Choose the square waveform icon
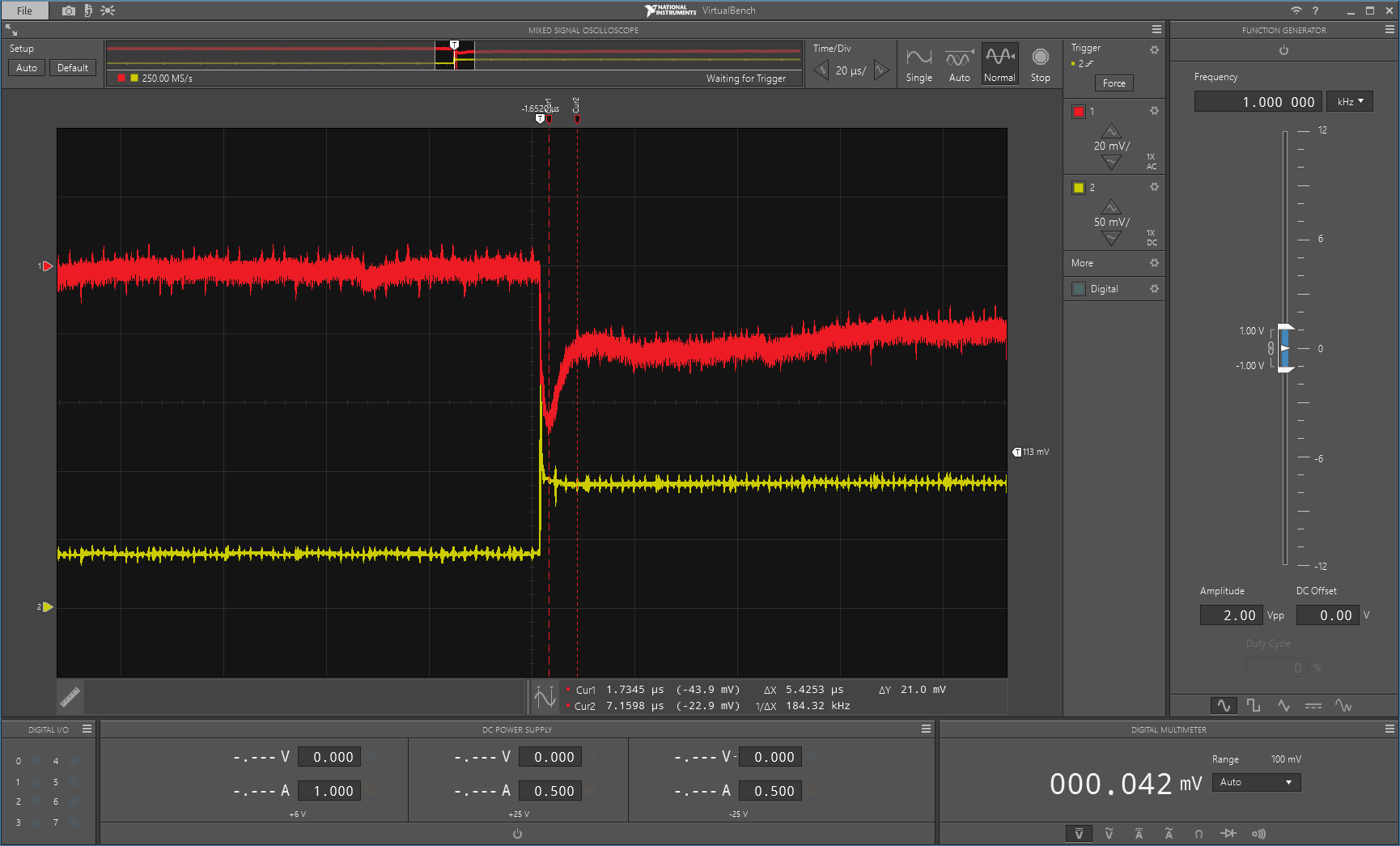This screenshot has height=846, width=1400. click(1254, 706)
